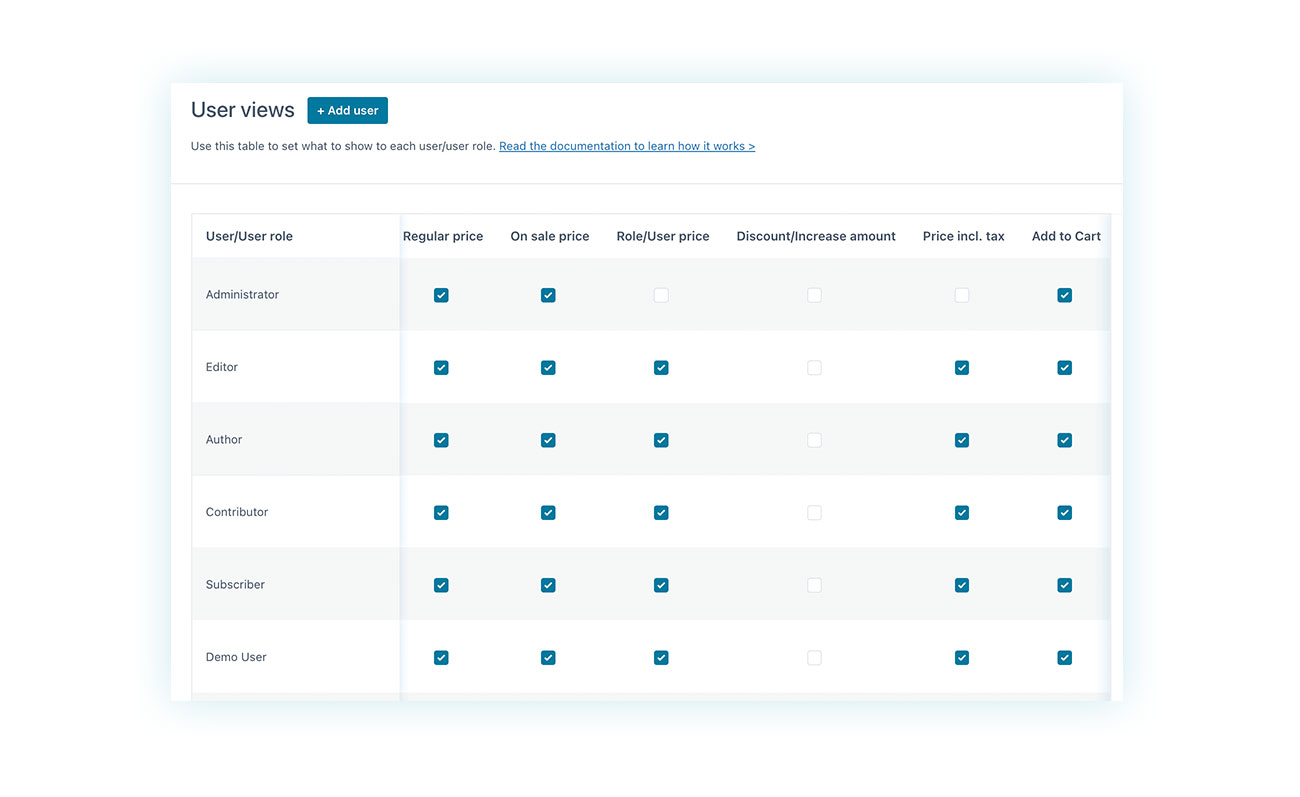Uncheck Role/User price for Subscriber
Screen dimensions: 1300x797
661,585
